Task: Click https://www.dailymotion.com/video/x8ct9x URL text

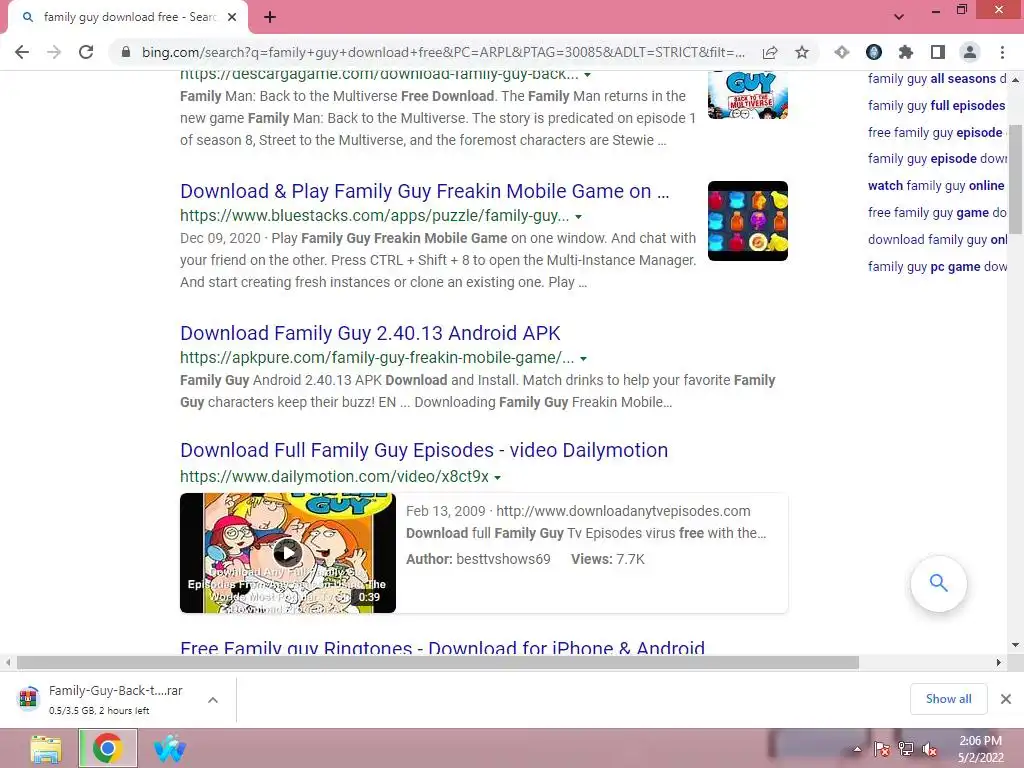Action: tap(334, 477)
